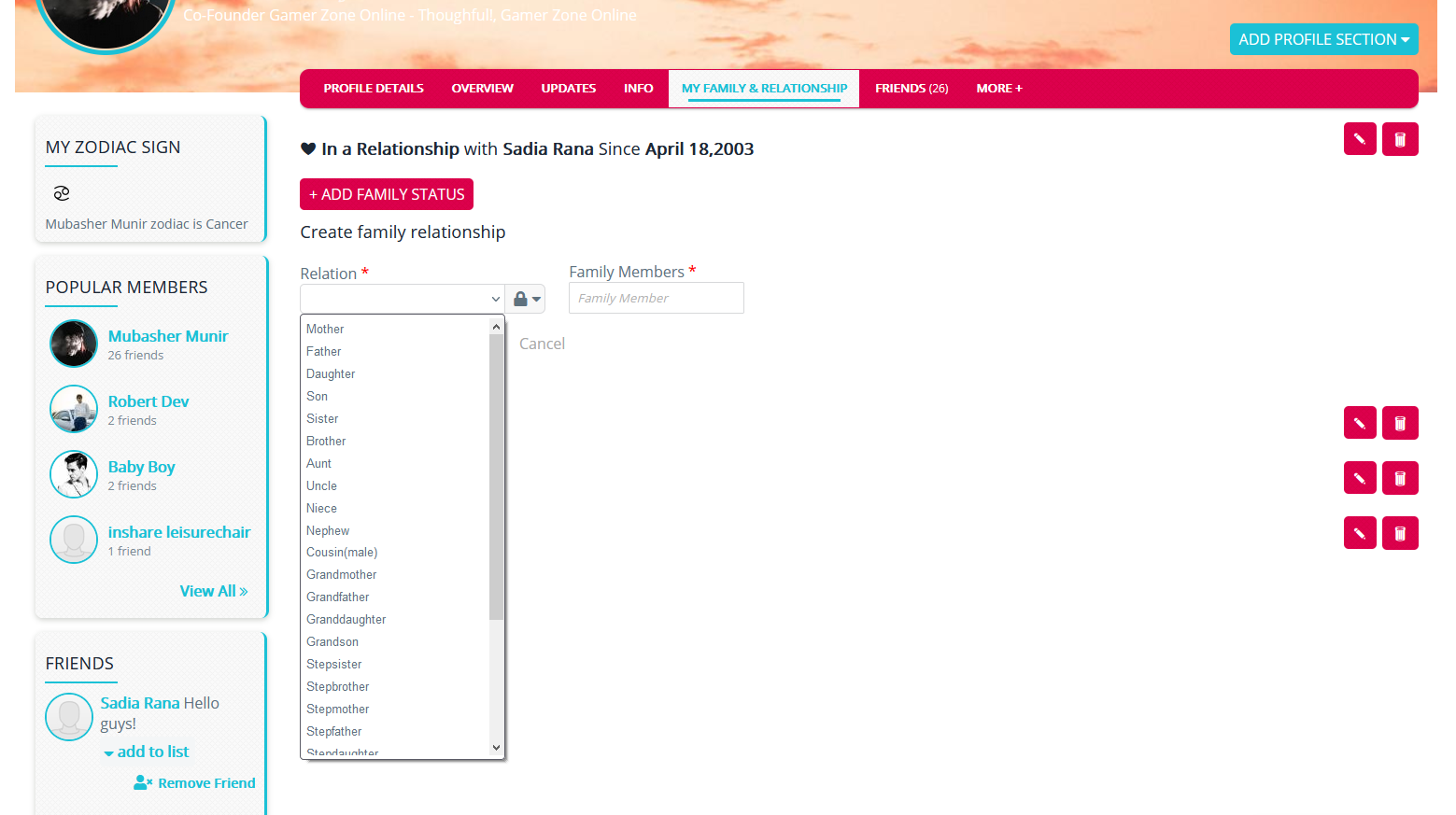This screenshot has height=815, width=1456.
Task: Click the Remove Friend icon for Sadia Rana
Action: click(x=143, y=782)
